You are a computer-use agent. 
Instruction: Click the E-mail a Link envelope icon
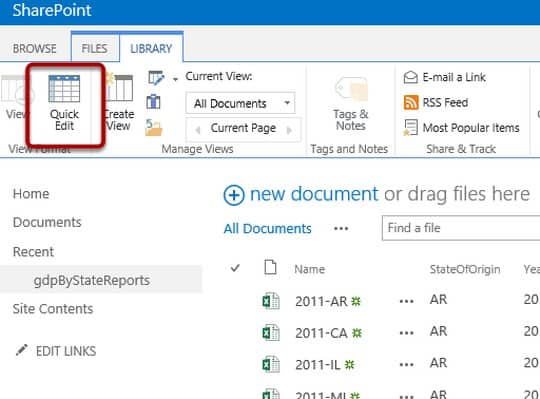click(x=411, y=77)
